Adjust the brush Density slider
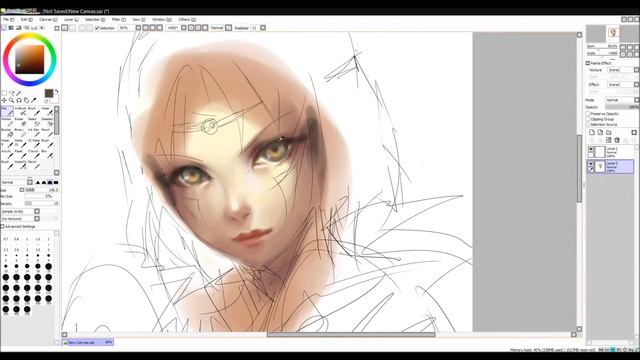Viewport: 640px width, 360px height. tap(41, 203)
